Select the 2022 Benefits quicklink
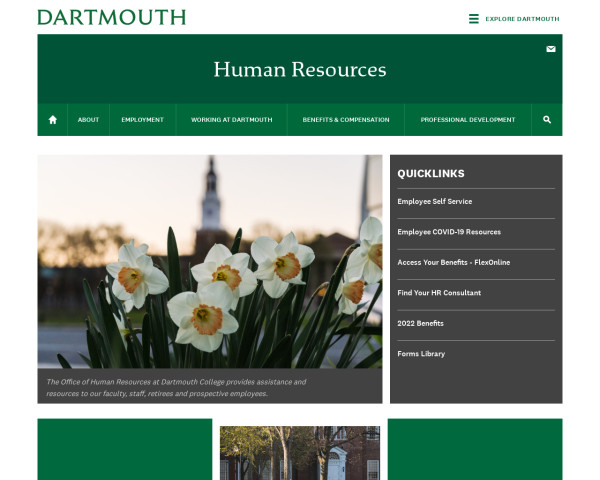 click(x=420, y=323)
